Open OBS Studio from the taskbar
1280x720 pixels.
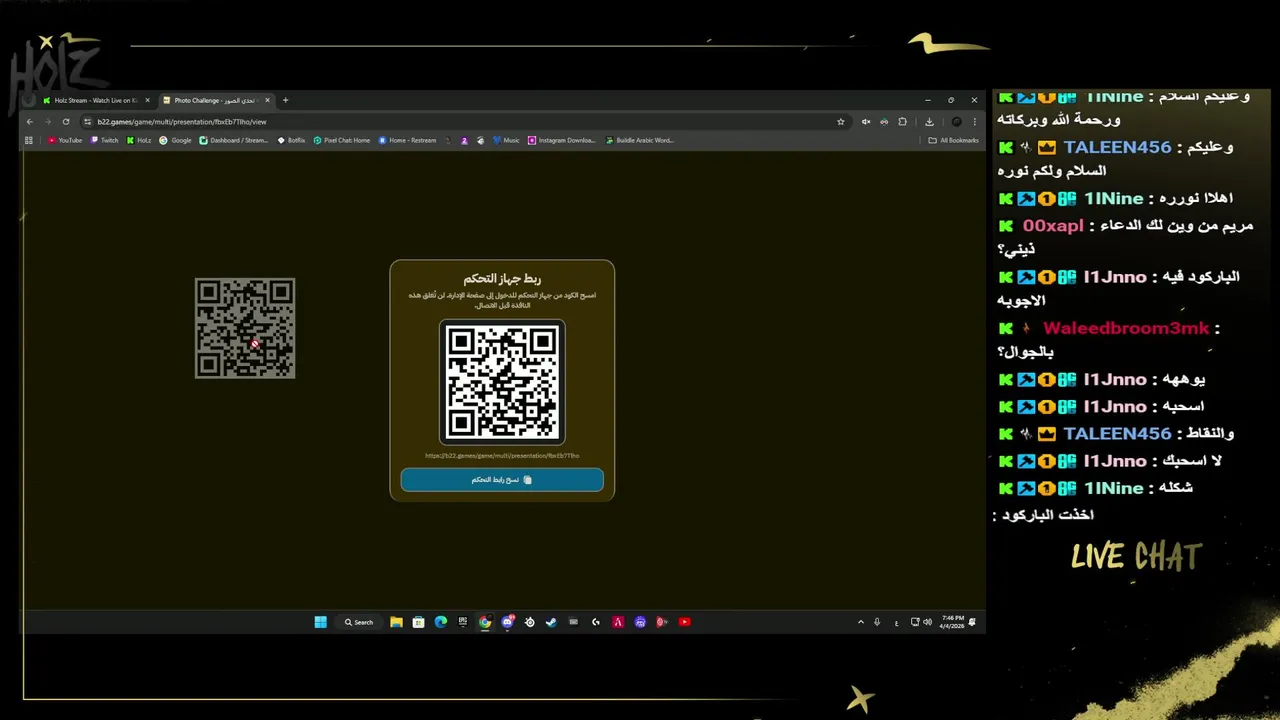pos(529,622)
